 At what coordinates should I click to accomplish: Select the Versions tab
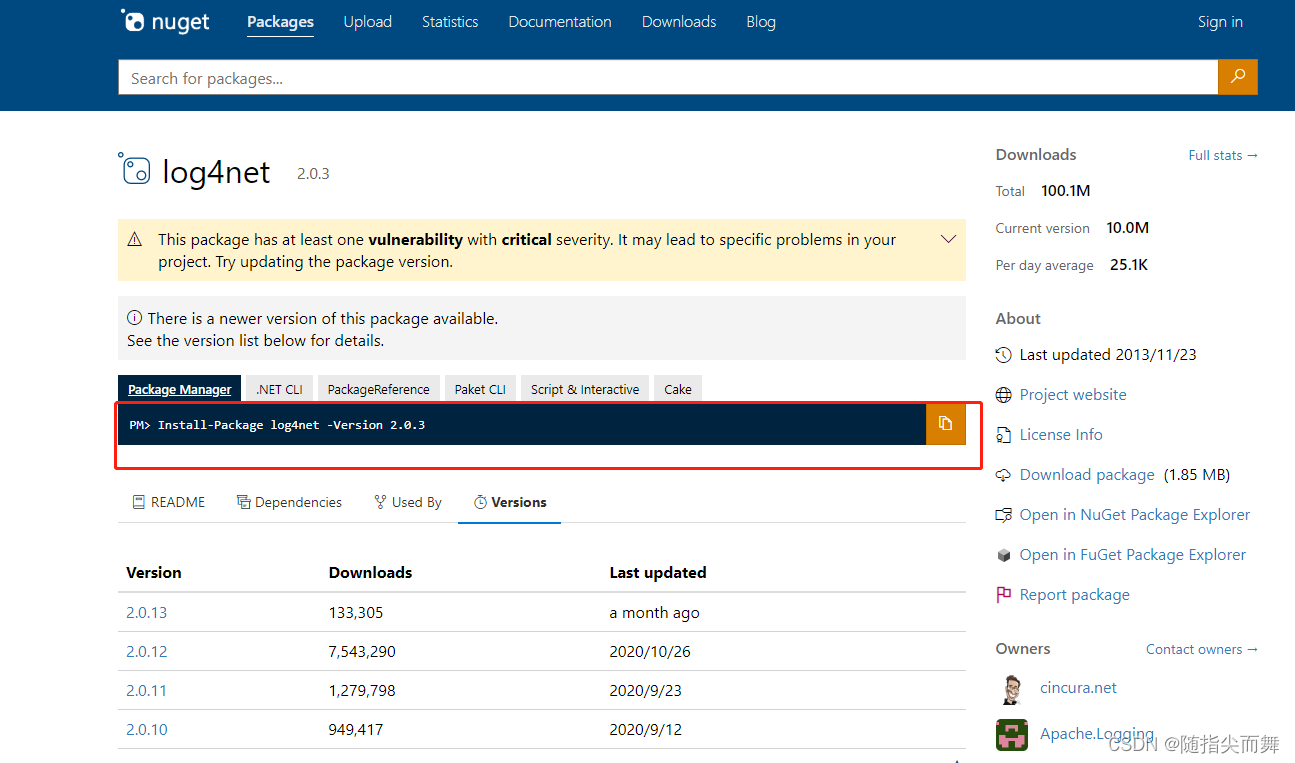pyautogui.click(x=510, y=502)
